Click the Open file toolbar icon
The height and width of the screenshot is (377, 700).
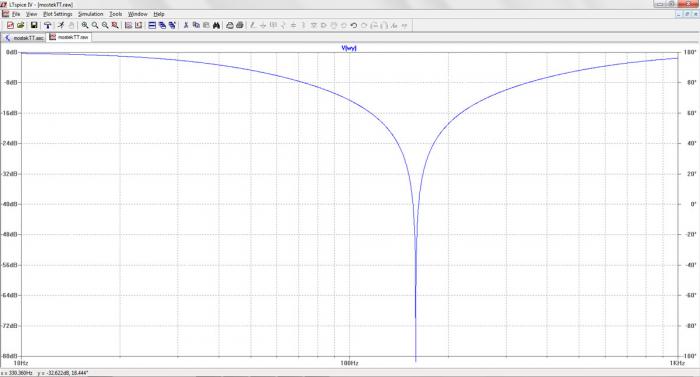(21, 25)
